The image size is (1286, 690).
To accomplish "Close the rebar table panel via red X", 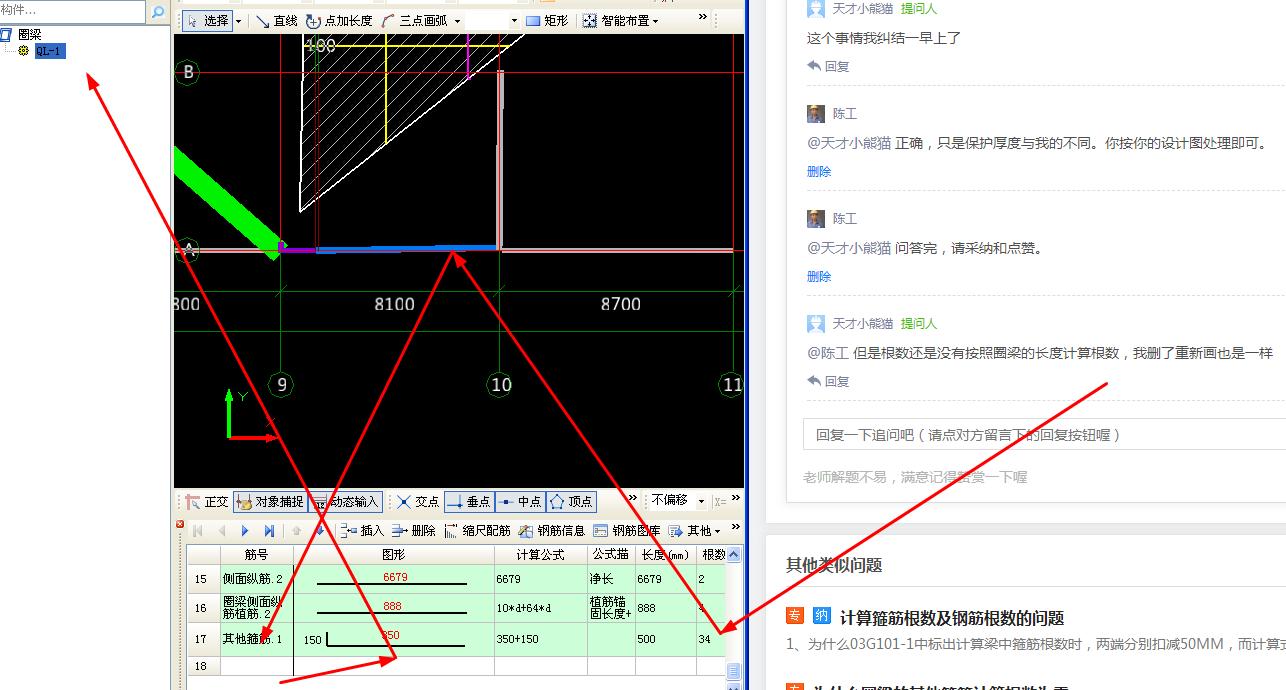I will tap(181, 525).
